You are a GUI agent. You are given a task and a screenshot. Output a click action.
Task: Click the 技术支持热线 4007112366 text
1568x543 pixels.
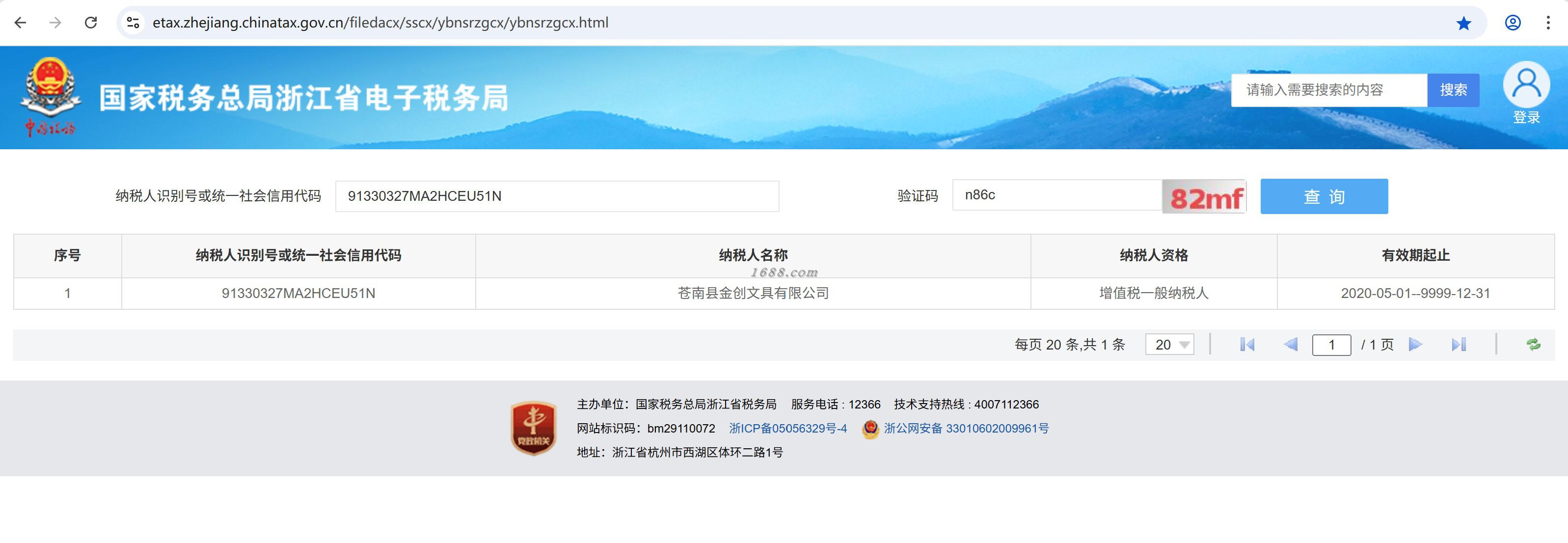coord(966,405)
